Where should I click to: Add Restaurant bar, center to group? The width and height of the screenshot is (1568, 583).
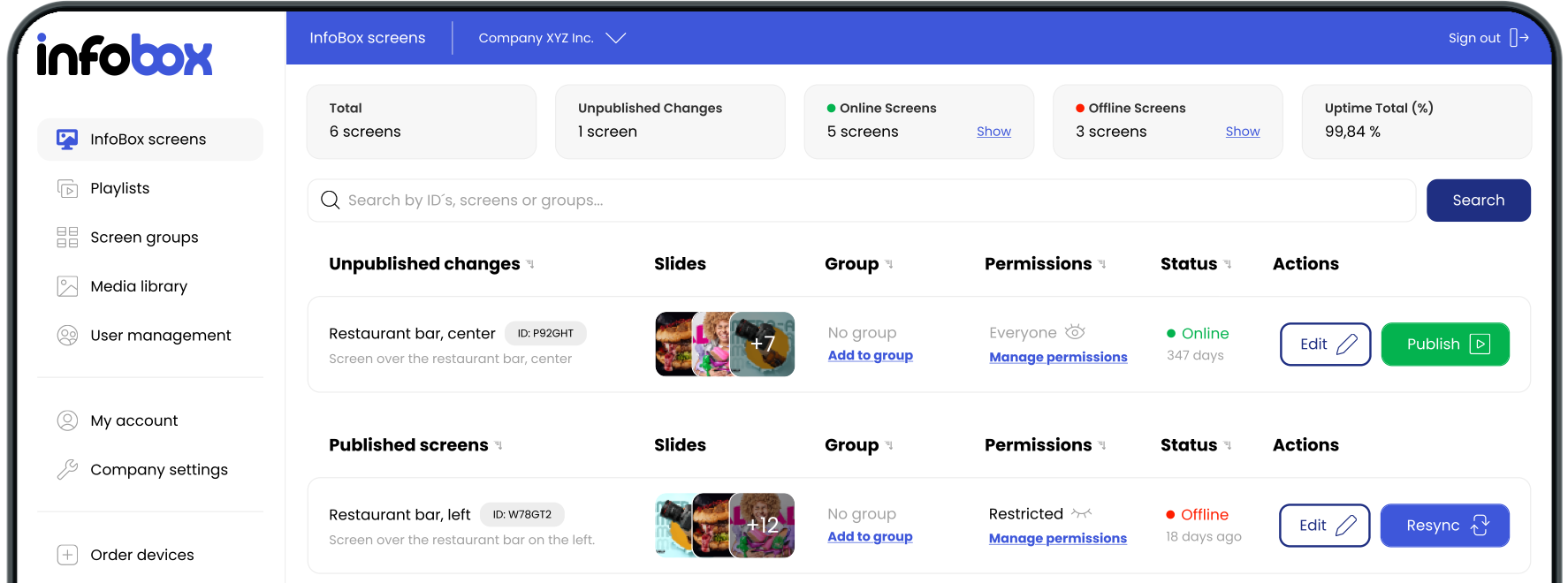click(x=871, y=355)
